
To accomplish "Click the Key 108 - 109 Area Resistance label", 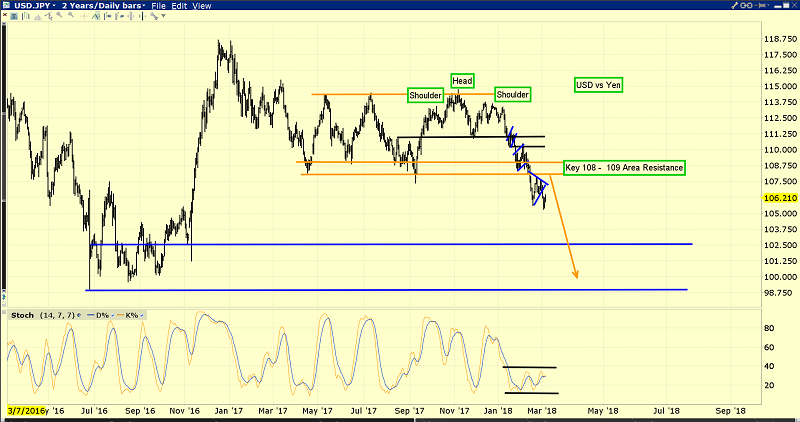I will pyautogui.click(x=624, y=168).
